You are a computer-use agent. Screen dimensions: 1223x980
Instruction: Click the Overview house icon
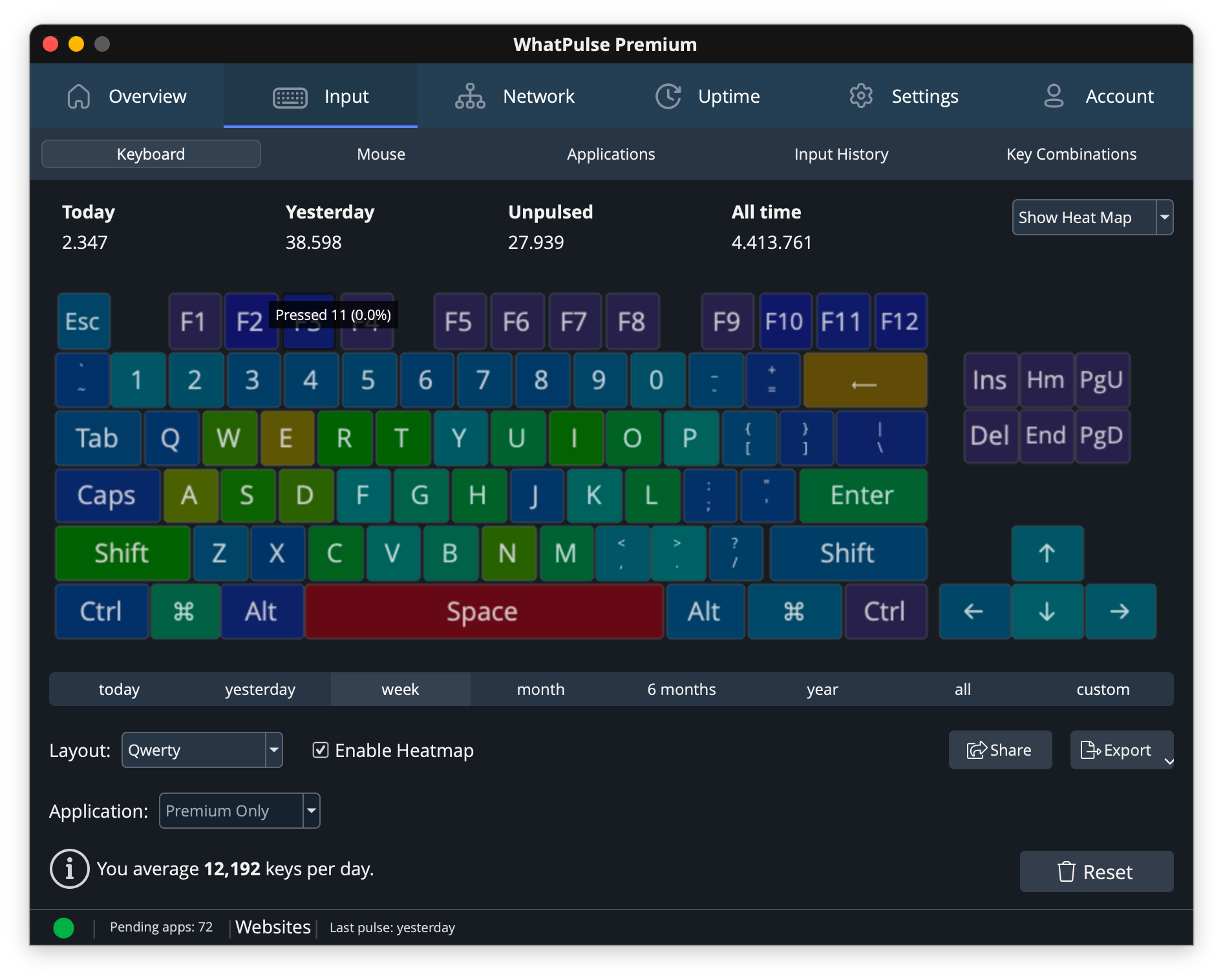pyautogui.click(x=79, y=96)
